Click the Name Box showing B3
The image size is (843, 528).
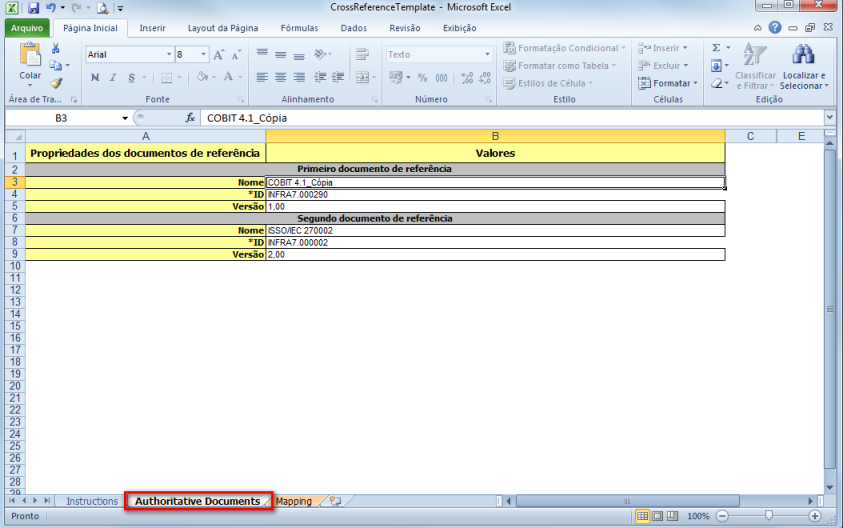(x=61, y=118)
